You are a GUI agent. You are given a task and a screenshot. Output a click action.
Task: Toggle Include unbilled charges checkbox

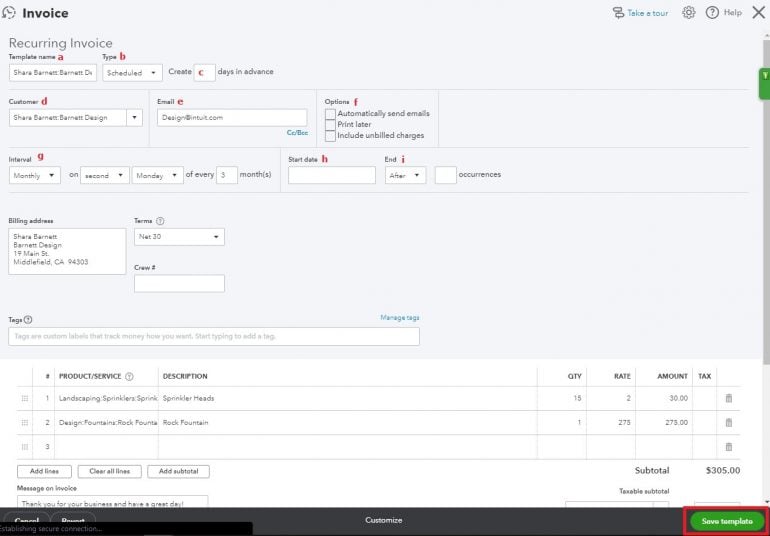pos(330,136)
